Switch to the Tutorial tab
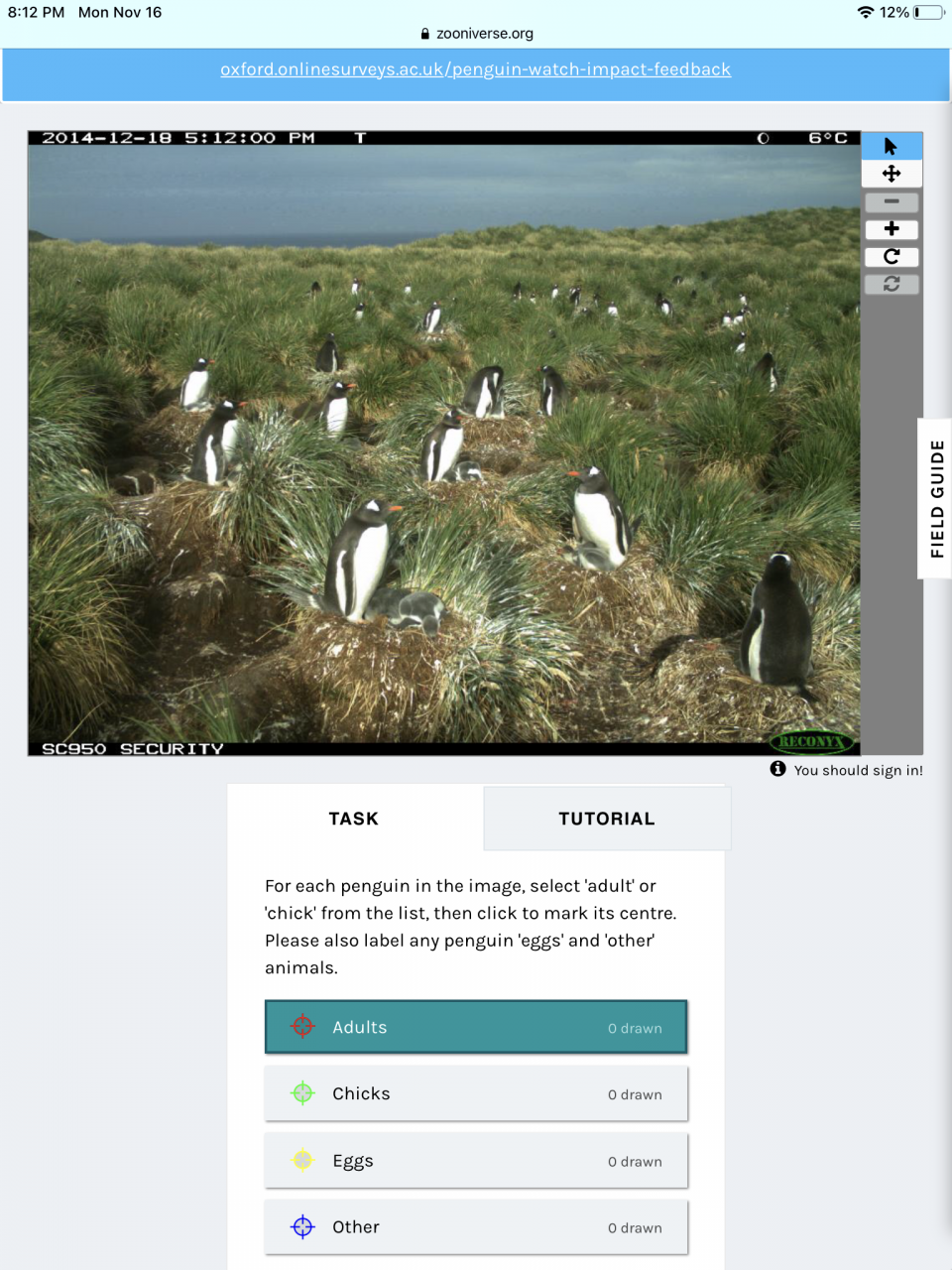This screenshot has height=1270, width=952. point(607,819)
